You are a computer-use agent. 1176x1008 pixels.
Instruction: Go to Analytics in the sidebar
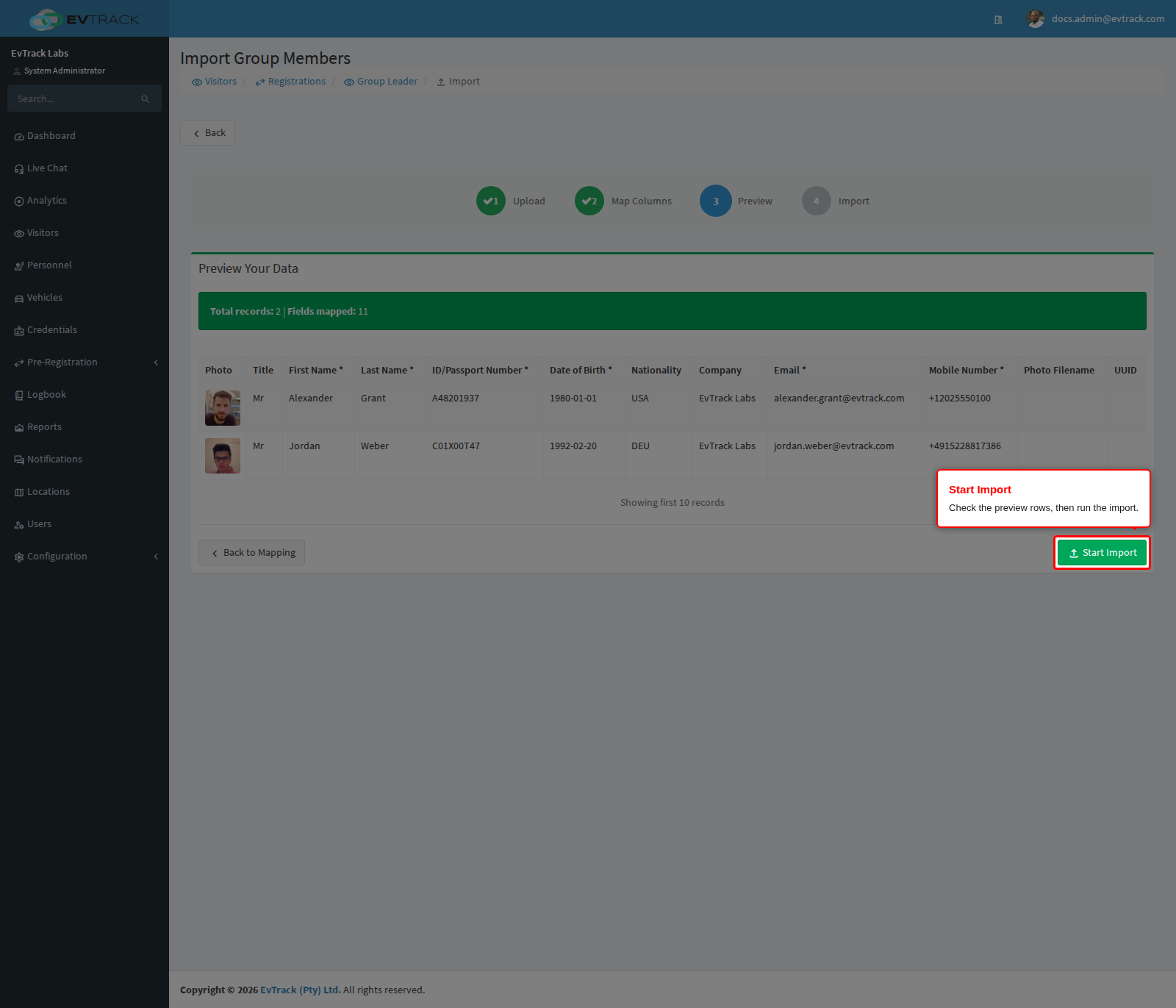click(x=85, y=201)
